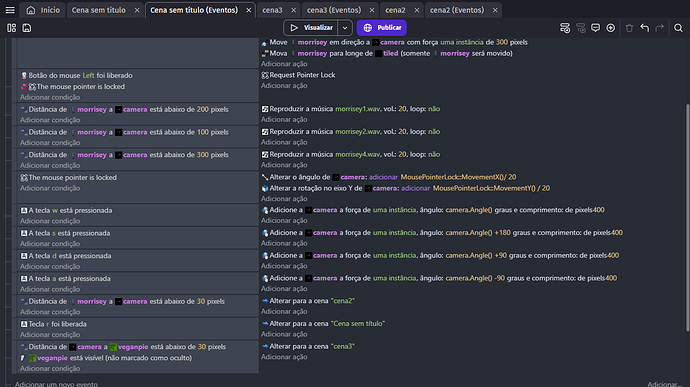
Task: Save the project with floppy icon
Action: coord(27,28)
